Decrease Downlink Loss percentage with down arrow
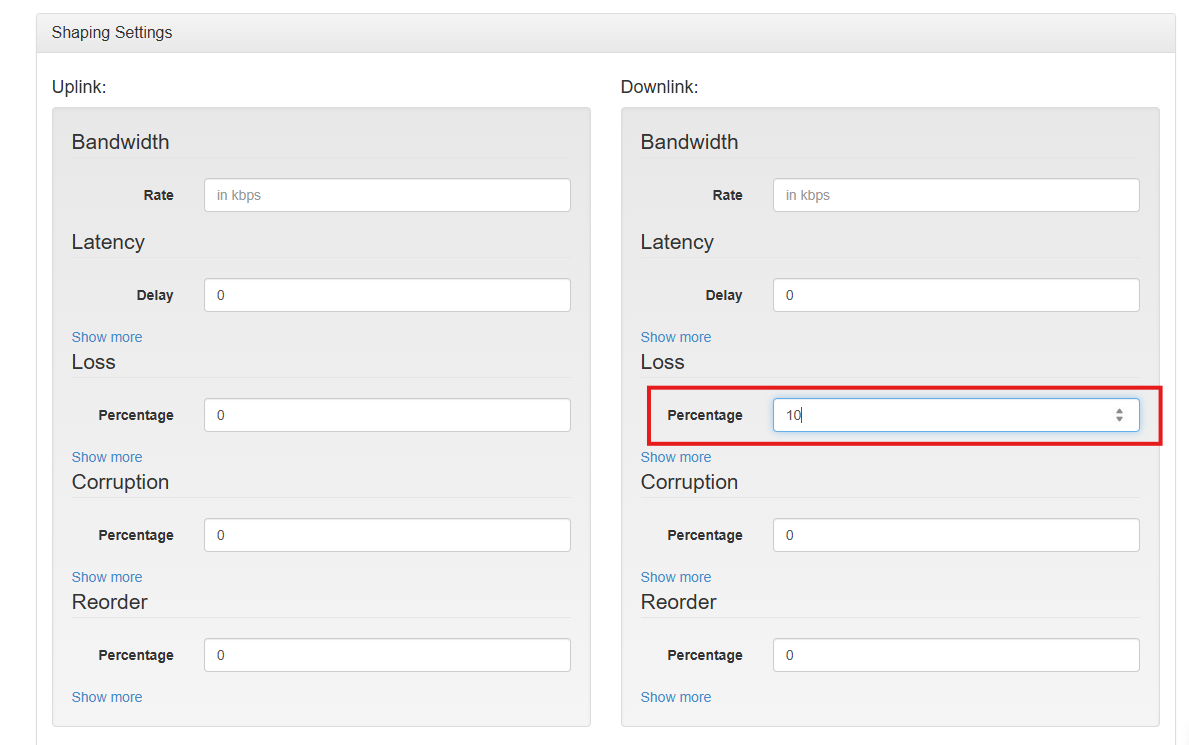Screen dimensions: 1189x745 (x=1119, y=420)
